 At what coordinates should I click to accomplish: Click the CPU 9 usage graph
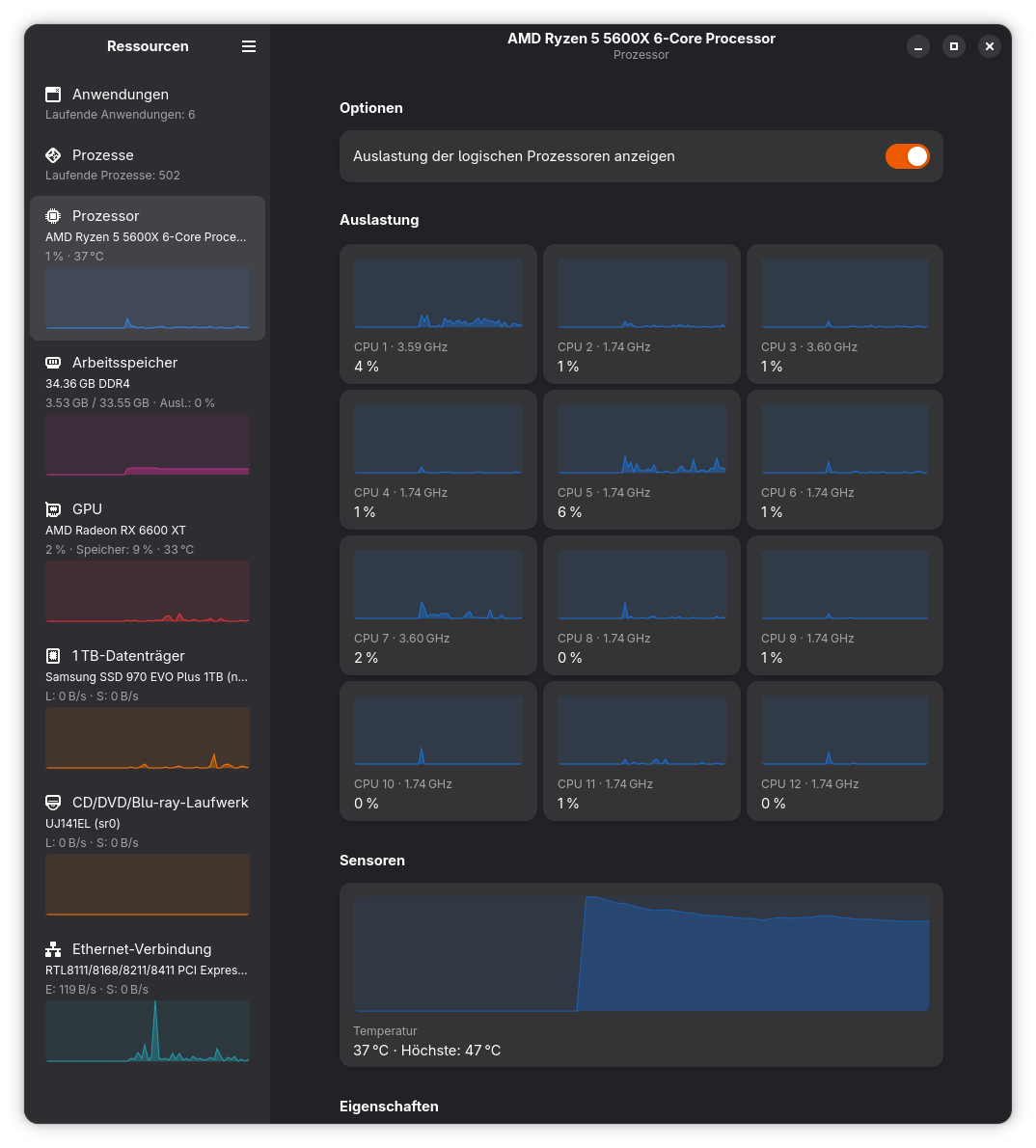tap(845, 585)
